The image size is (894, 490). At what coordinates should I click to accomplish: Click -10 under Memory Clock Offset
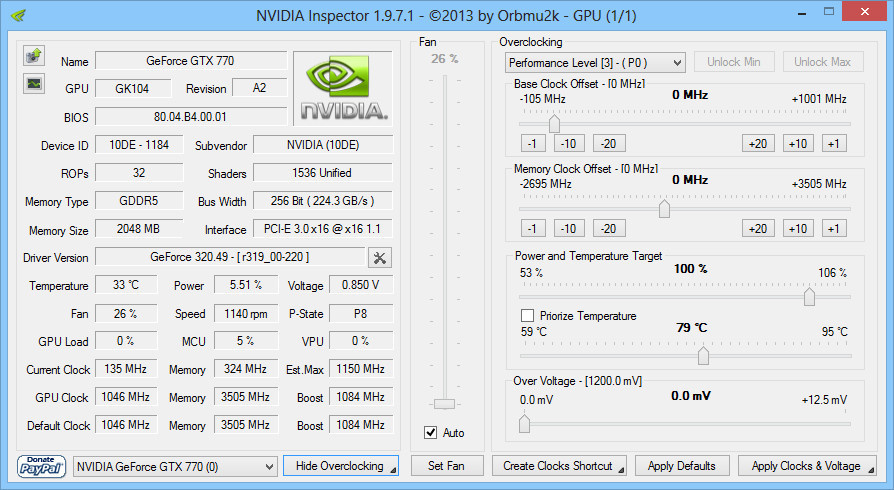click(x=569, y=229)
